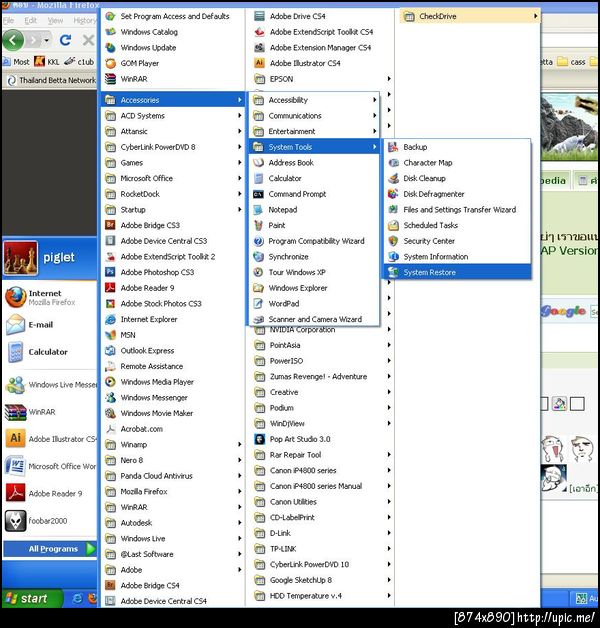Expand the ACD Systems folder
The width and height of the screenshot is (600, 628).
173,116
